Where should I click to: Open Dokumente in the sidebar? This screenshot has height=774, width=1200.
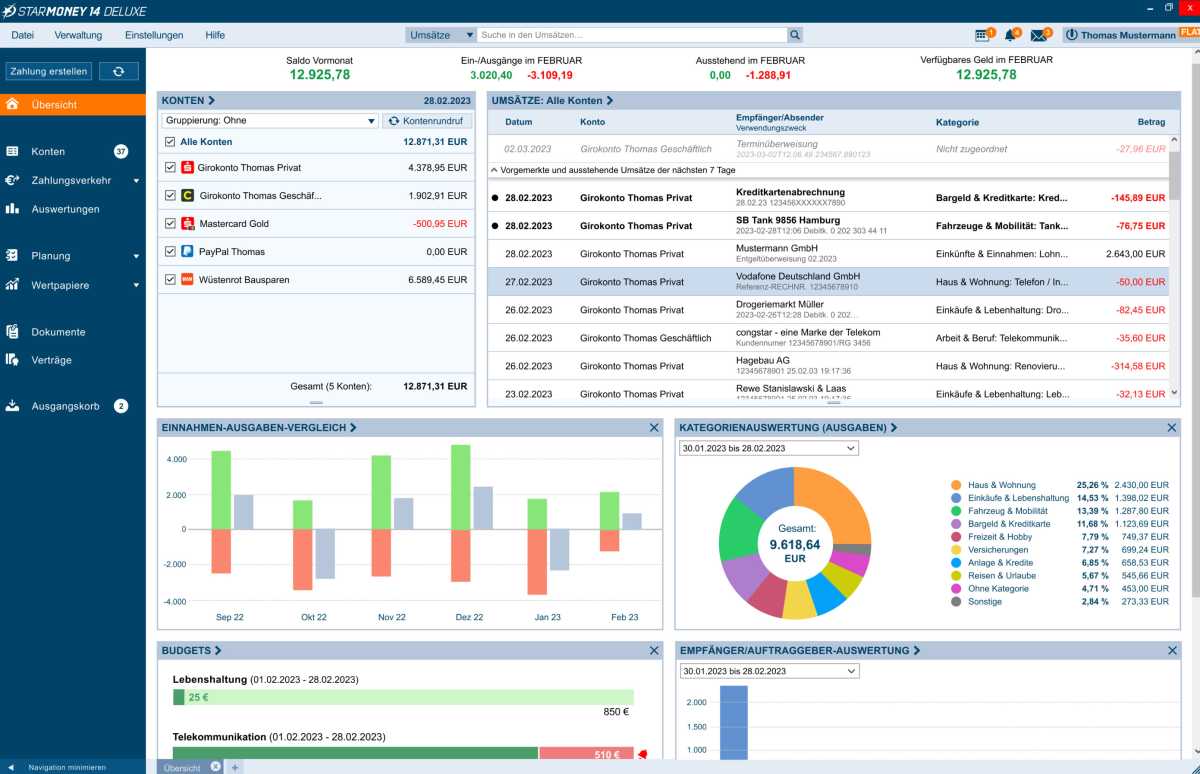pos(58,332)
